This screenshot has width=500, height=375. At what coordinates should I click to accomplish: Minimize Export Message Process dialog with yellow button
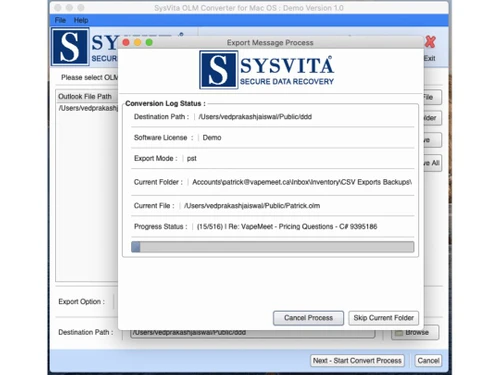[138, 43]
